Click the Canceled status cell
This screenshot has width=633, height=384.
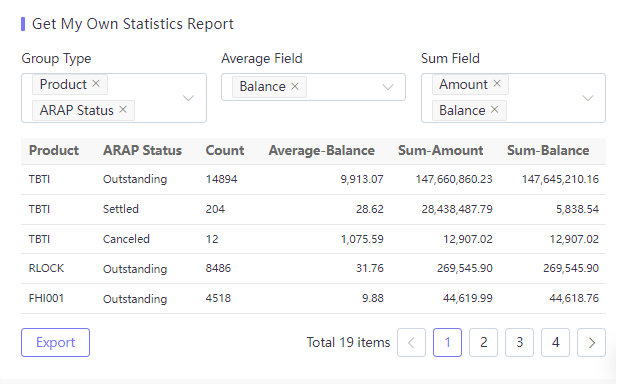[126, 239]
